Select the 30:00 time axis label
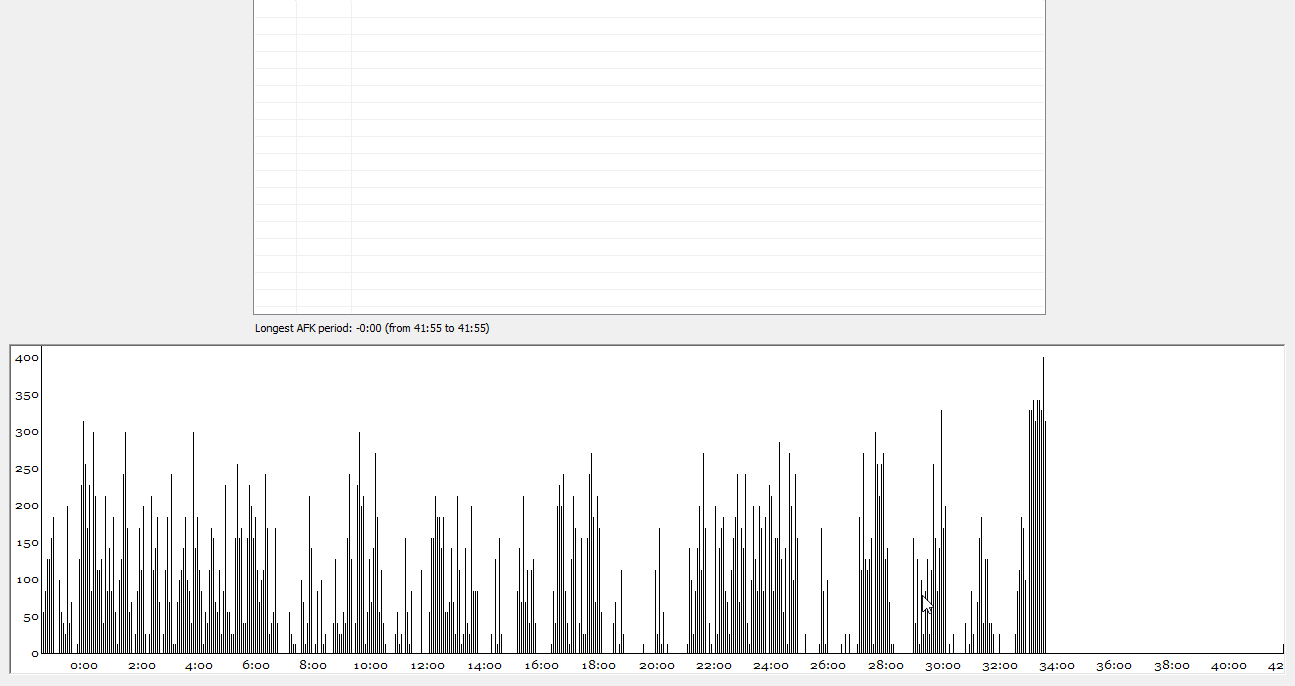 point(943,666)
